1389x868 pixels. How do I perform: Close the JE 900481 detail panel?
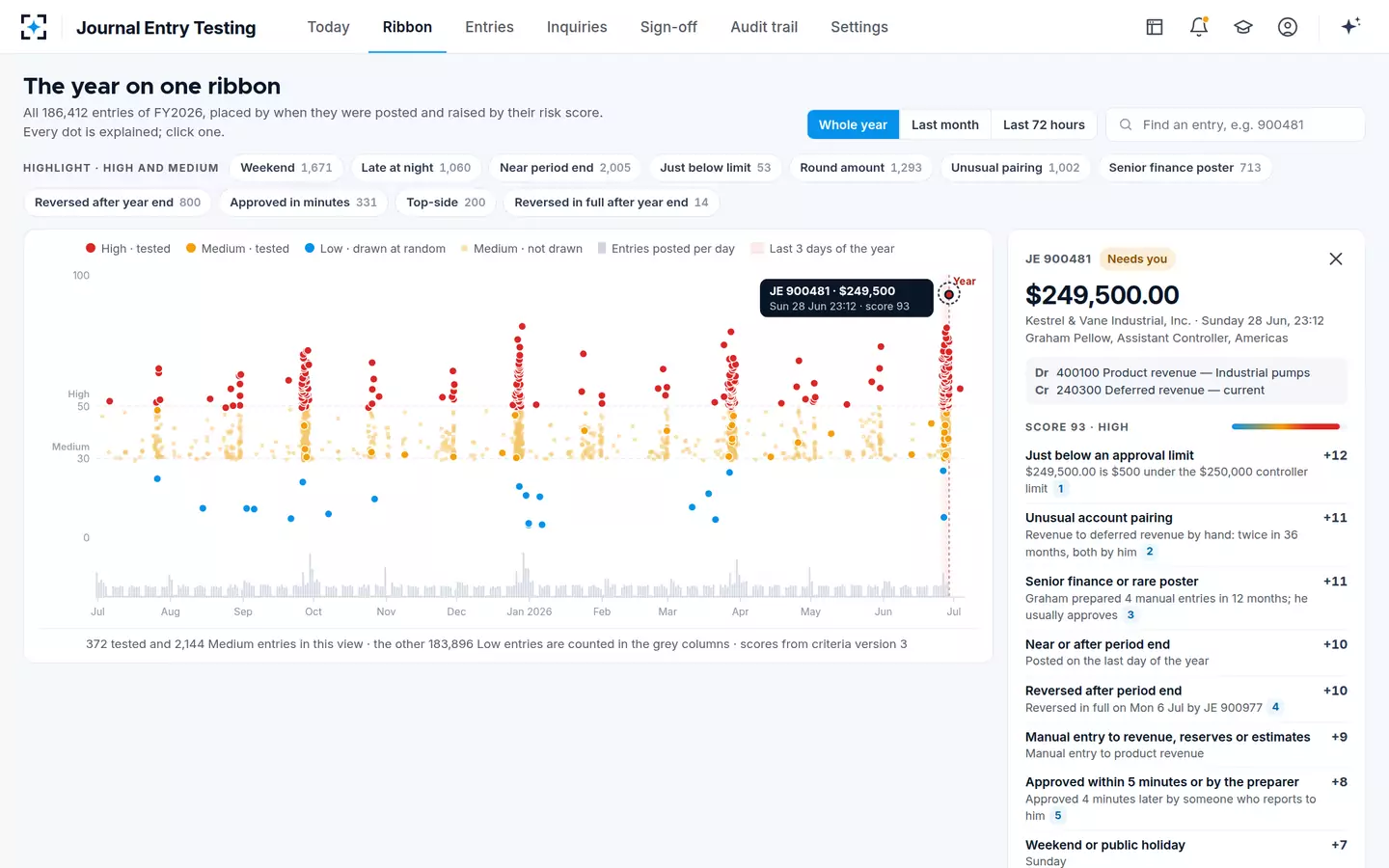tap(1336, 258)
